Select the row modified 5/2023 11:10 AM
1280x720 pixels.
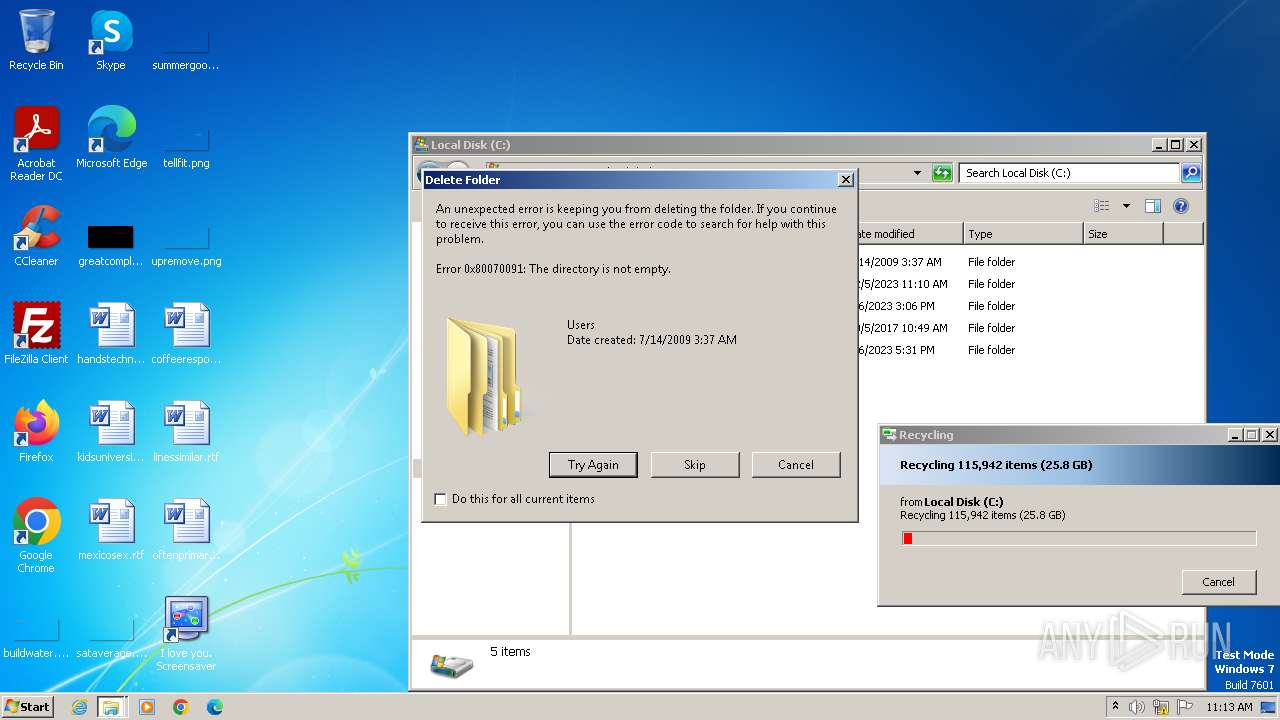[1030, 284]
